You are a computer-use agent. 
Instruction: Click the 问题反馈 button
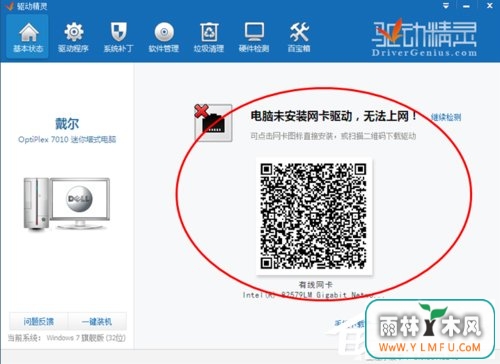39,322
